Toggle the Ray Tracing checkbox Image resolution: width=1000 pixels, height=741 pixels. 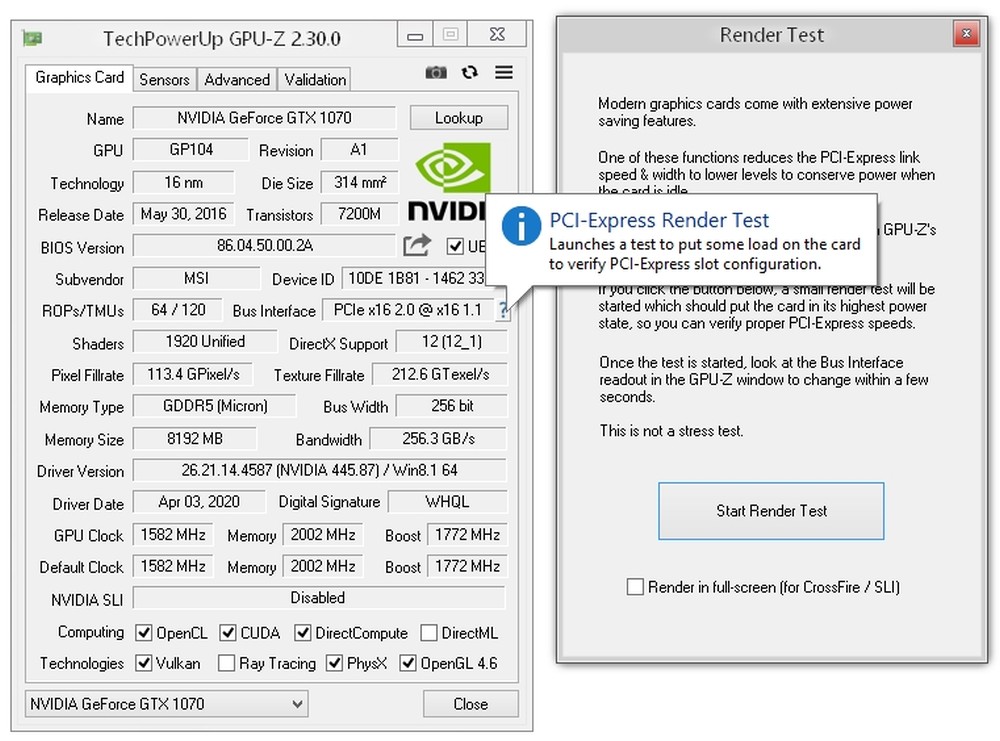pos(227,663)
